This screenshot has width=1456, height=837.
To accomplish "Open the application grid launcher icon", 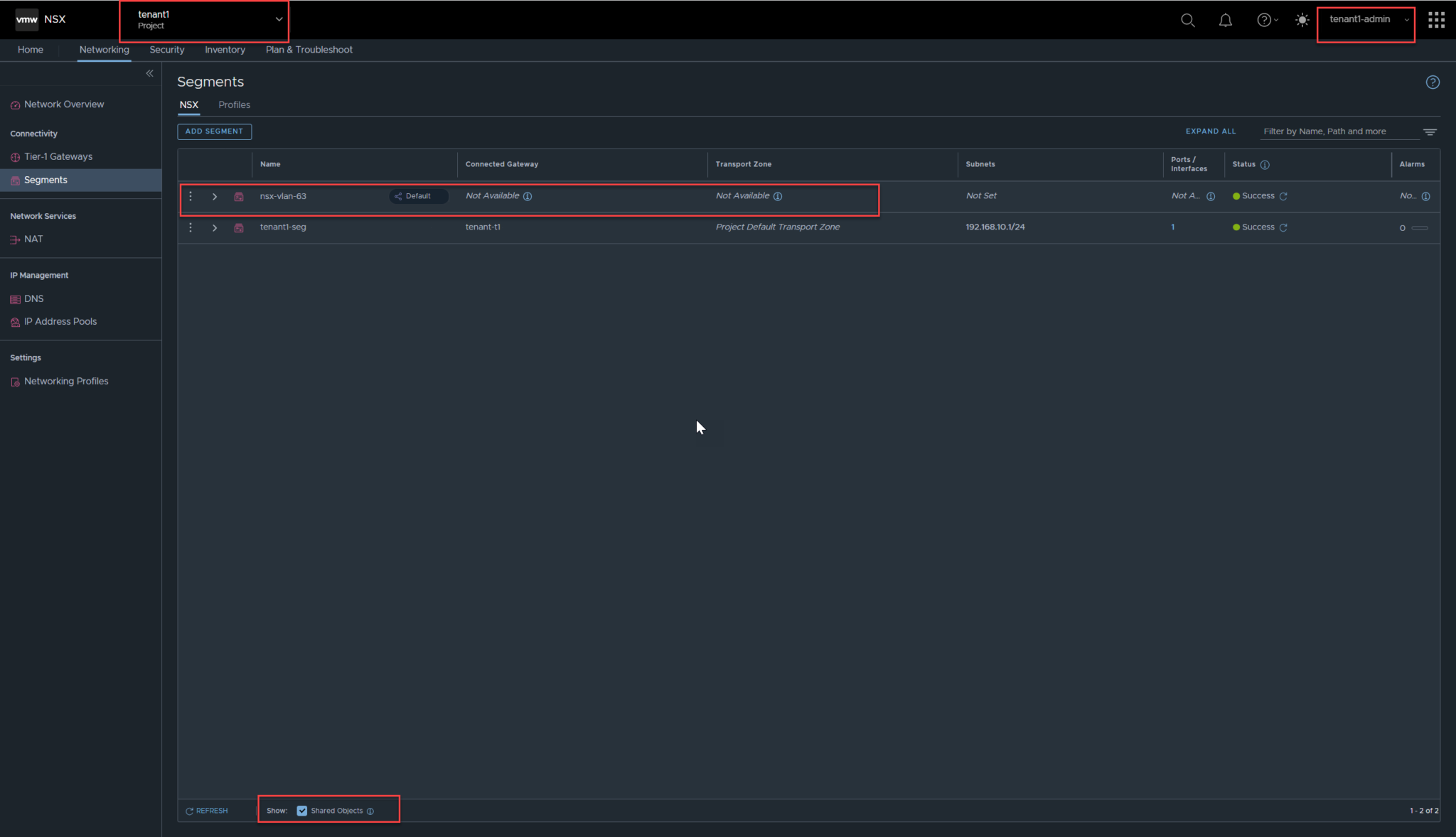I will click(1436, 20).
